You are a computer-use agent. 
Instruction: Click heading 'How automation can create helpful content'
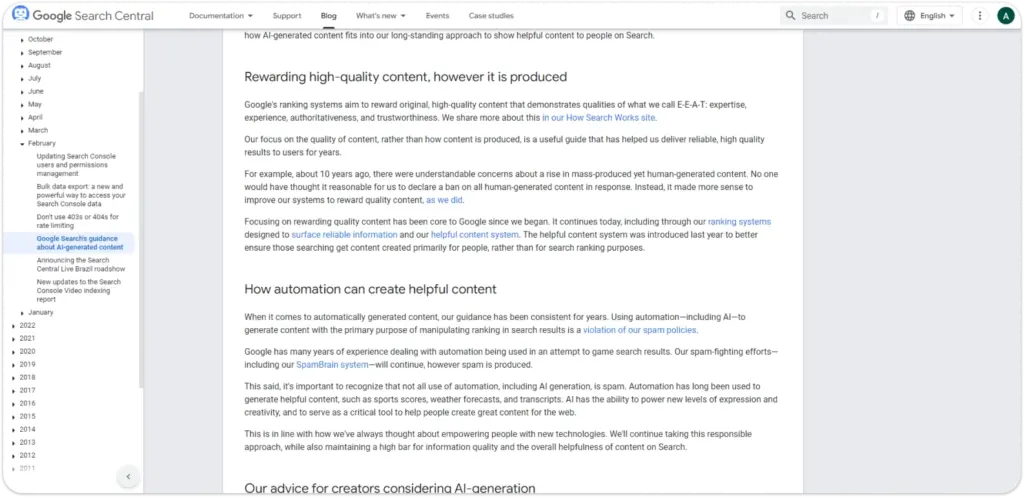tap(370, 289)
